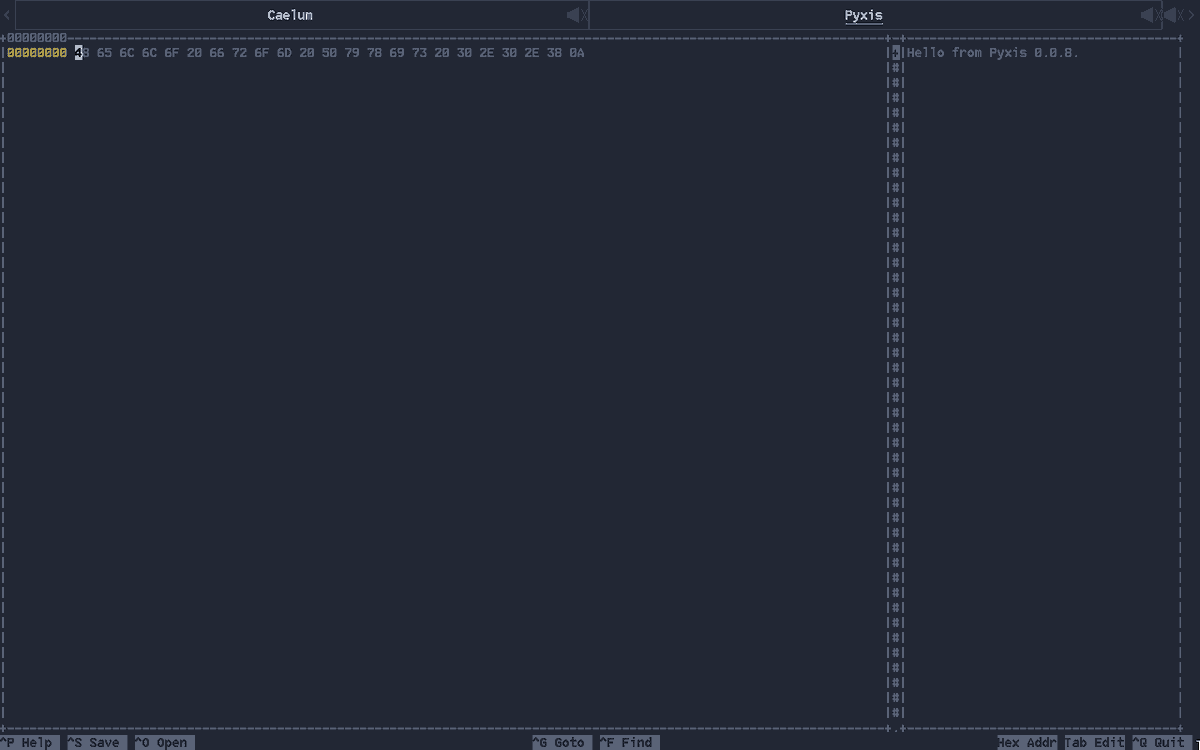Mute the Caelum tab speaker icon
This screenshot has width=1200, height=750.
[x=577, y=15]
